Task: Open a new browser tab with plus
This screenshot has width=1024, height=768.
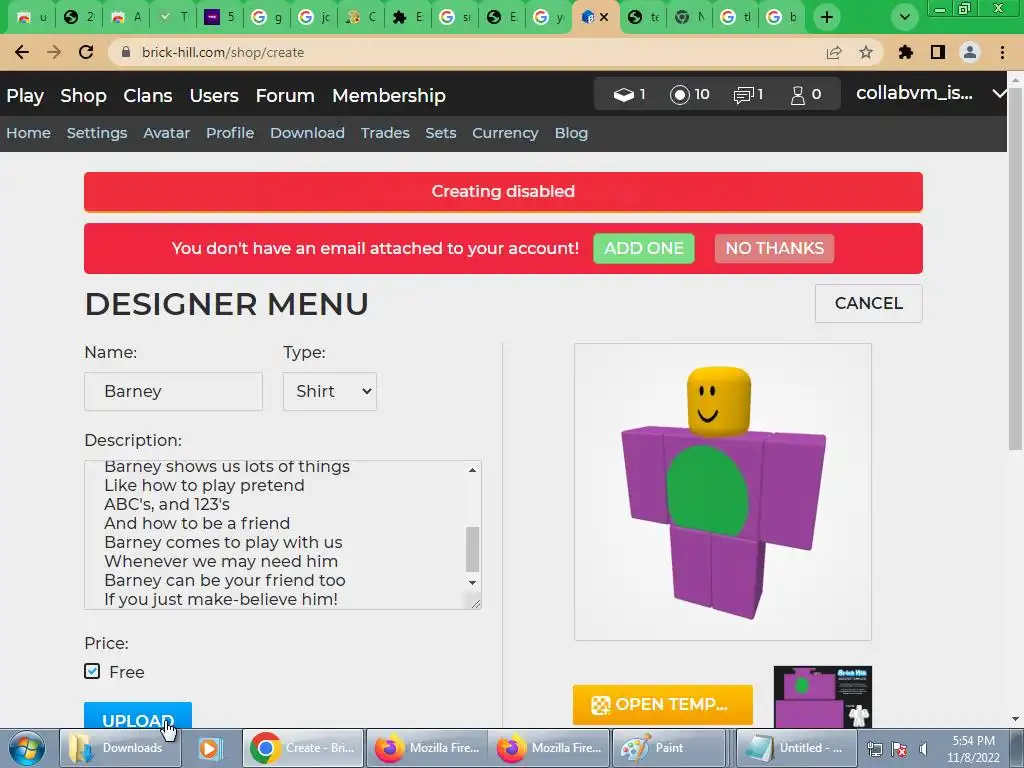Action: tap(827, 17)
